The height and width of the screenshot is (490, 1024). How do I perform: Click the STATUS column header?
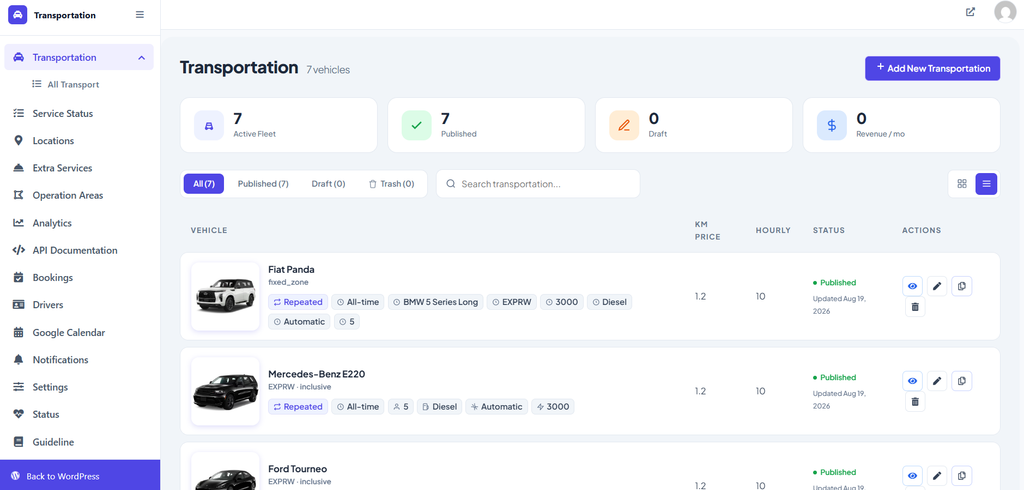829,231
